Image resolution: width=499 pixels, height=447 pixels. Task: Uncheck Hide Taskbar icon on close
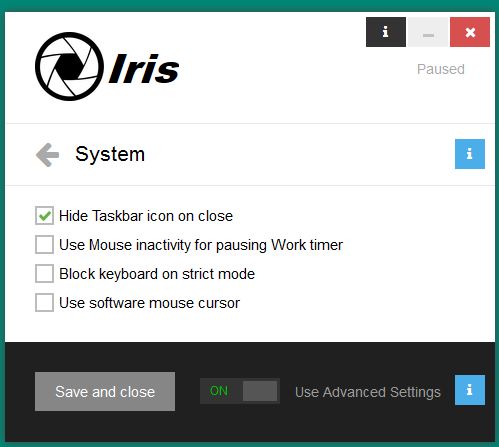pos(44,216)
